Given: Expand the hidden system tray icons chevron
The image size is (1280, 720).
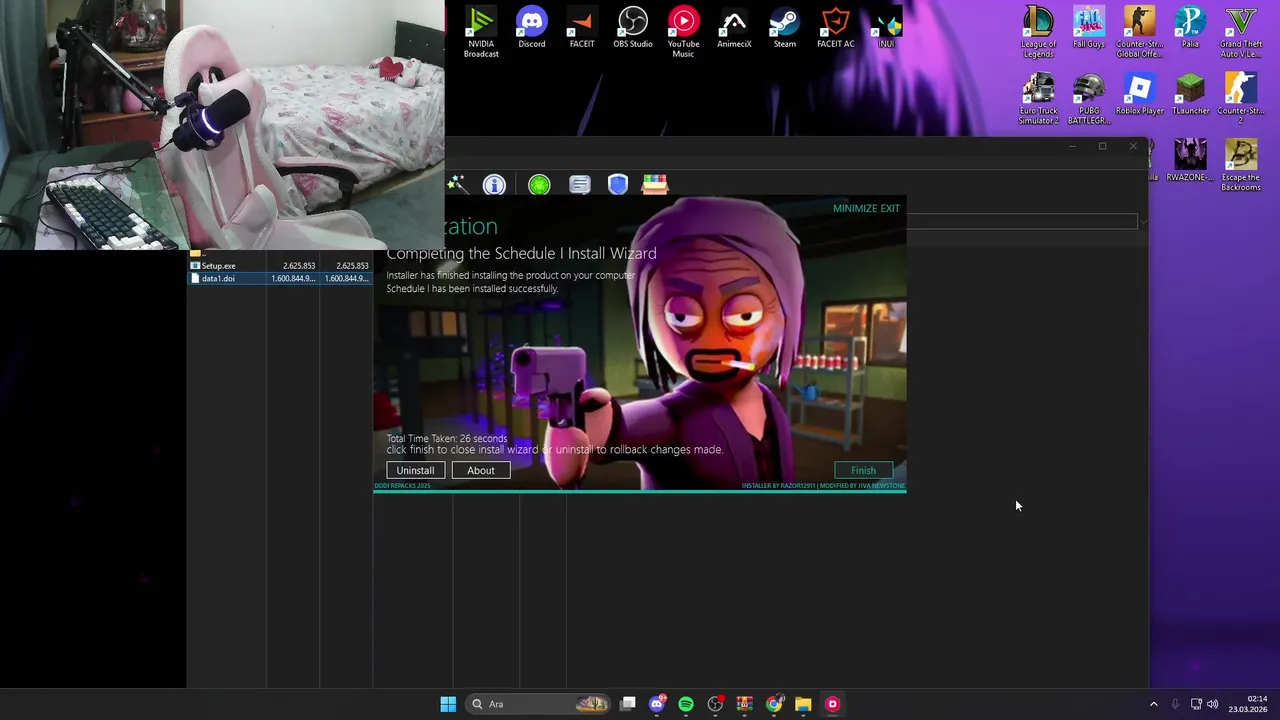Looking at the screenshot, I should pyautogui.click(x=1153, y=704).
